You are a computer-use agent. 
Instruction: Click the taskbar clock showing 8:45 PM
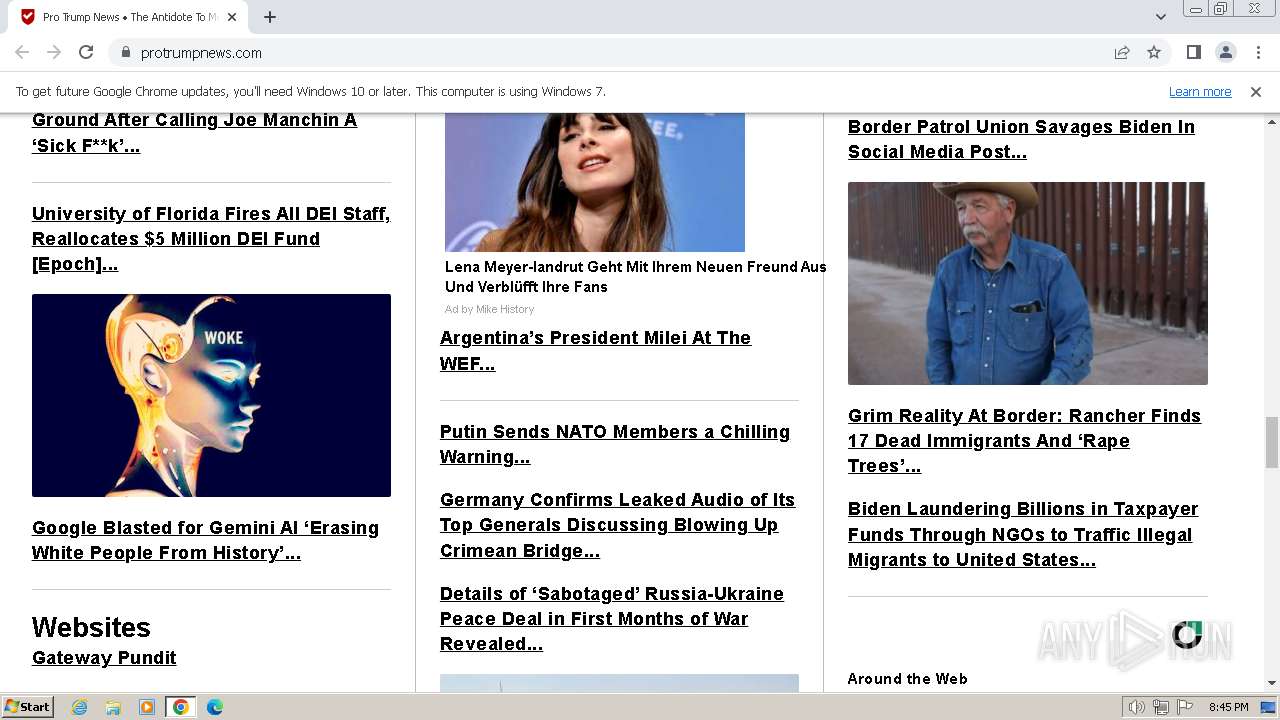click(x=1228, y=707)
